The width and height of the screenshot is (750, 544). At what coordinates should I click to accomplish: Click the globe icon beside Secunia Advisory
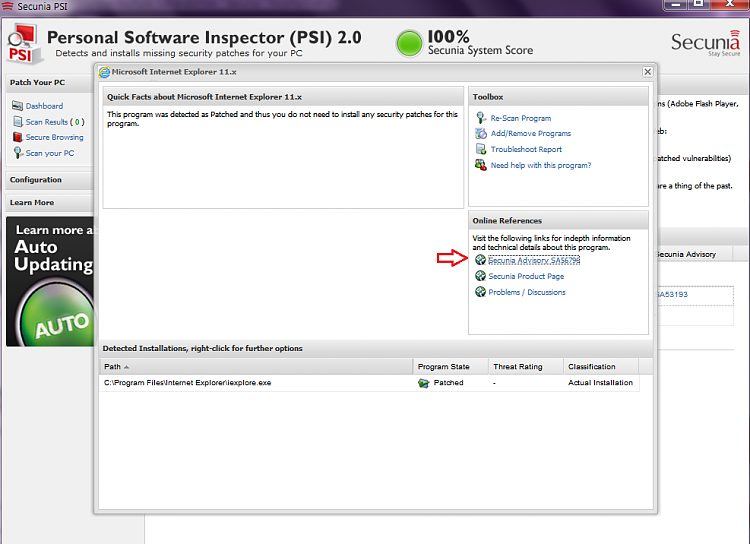coord(480,260)
